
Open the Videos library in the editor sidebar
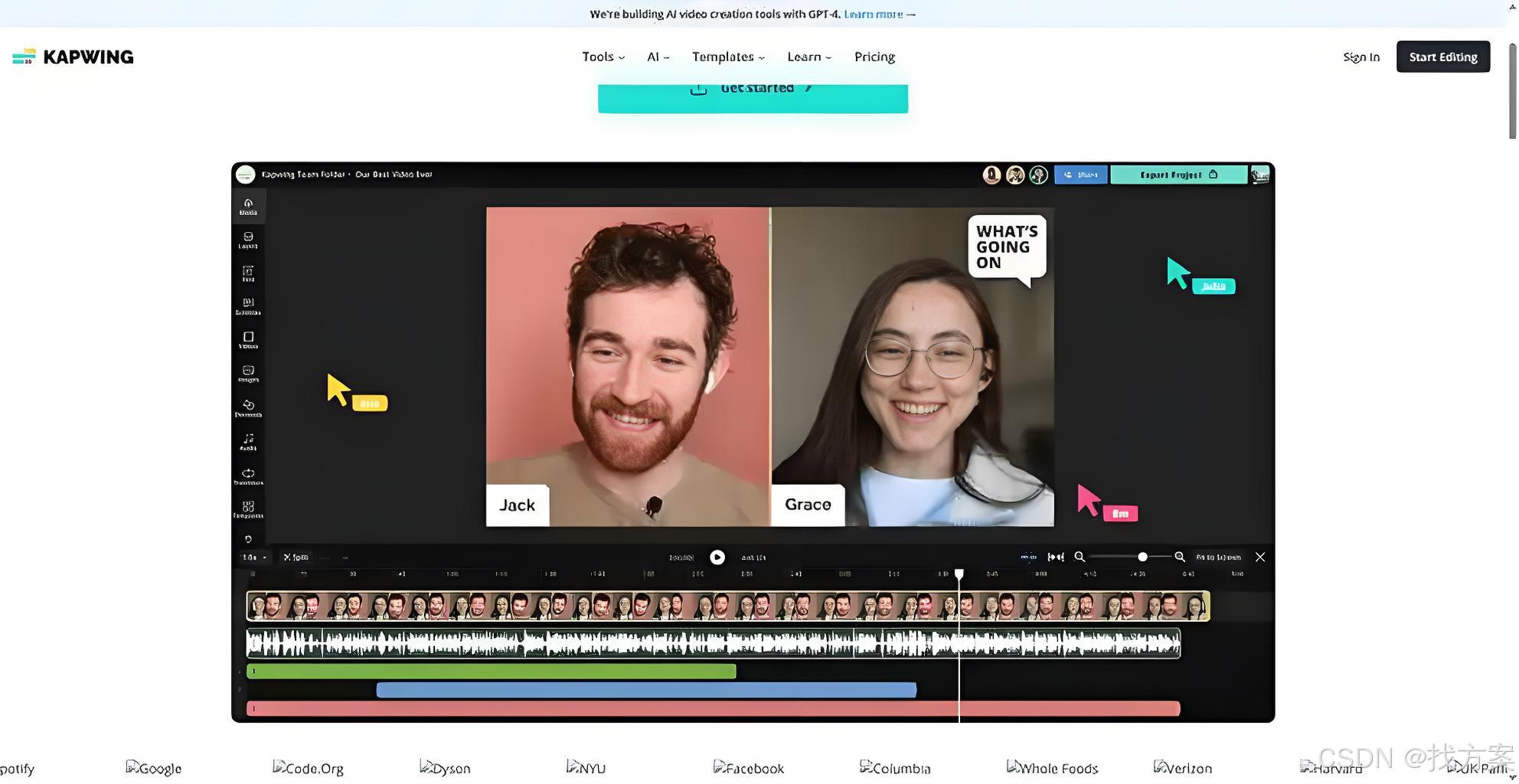click(248, 341)
